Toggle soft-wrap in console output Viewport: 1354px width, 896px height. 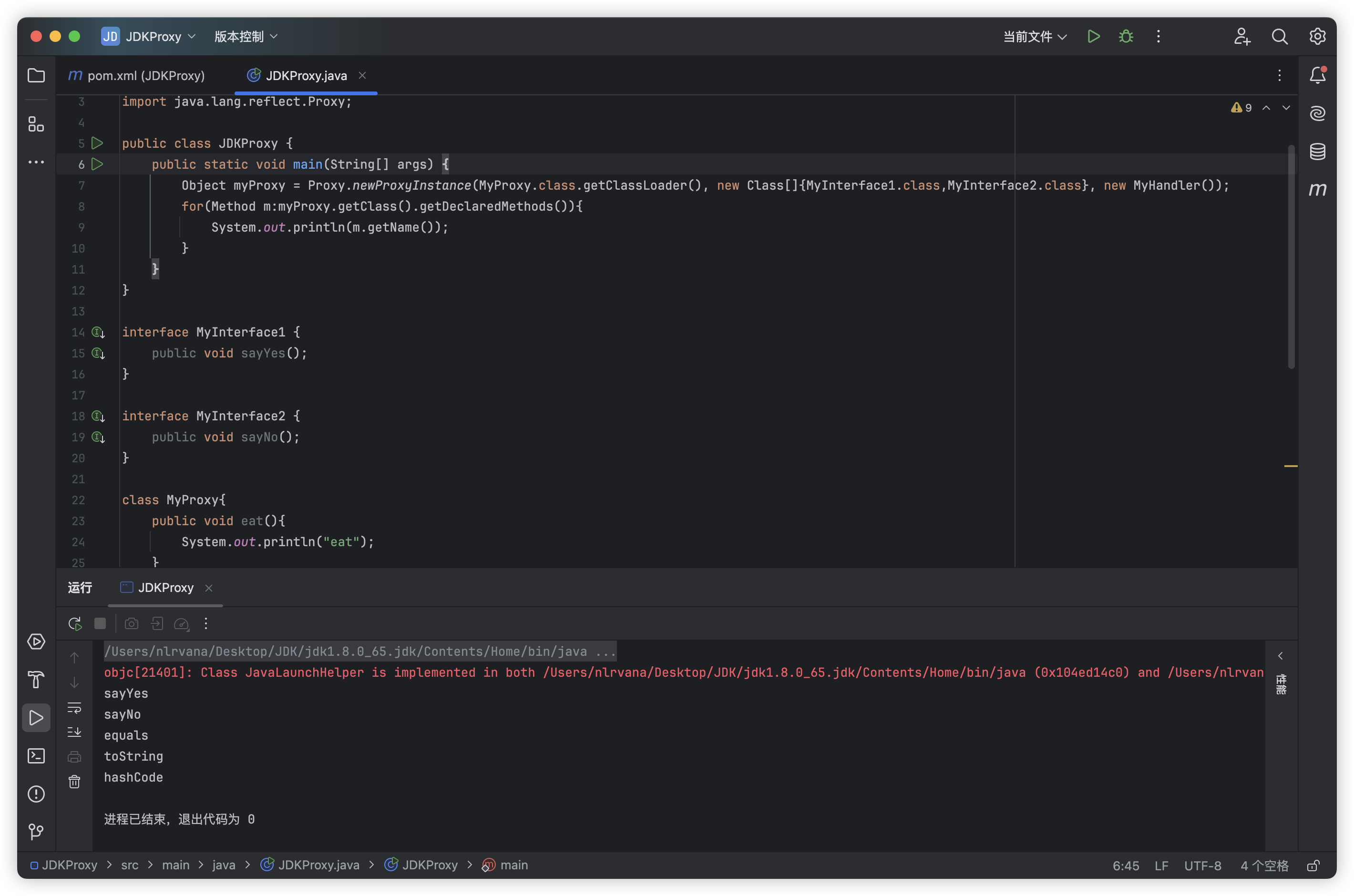tap(74, 707)
